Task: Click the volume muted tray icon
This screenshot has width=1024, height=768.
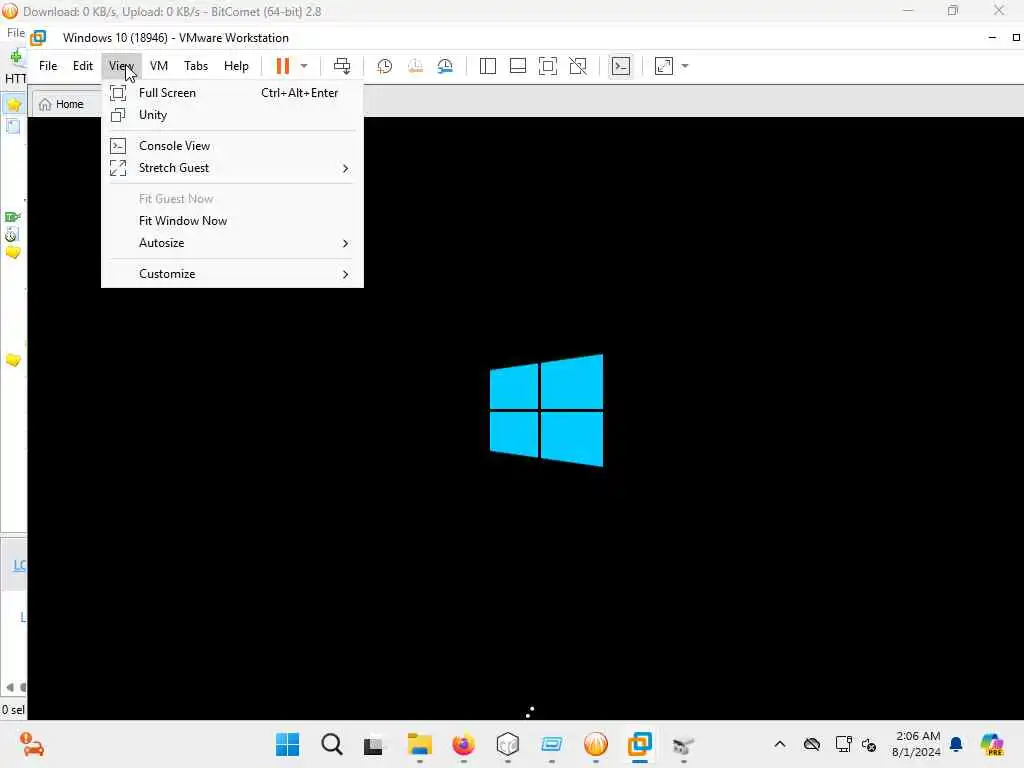Action: tap(869, 744)
